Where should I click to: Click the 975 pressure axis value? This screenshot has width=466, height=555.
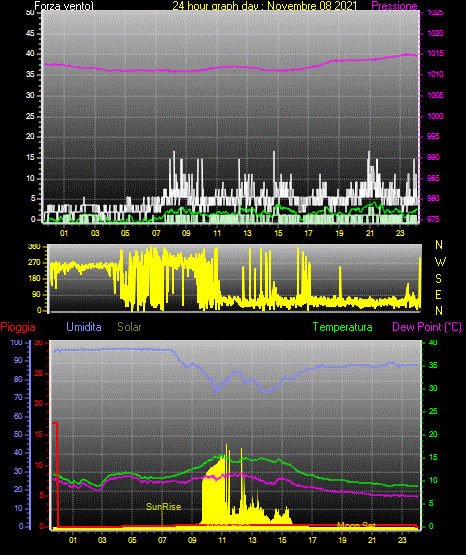tap(433, 219)
